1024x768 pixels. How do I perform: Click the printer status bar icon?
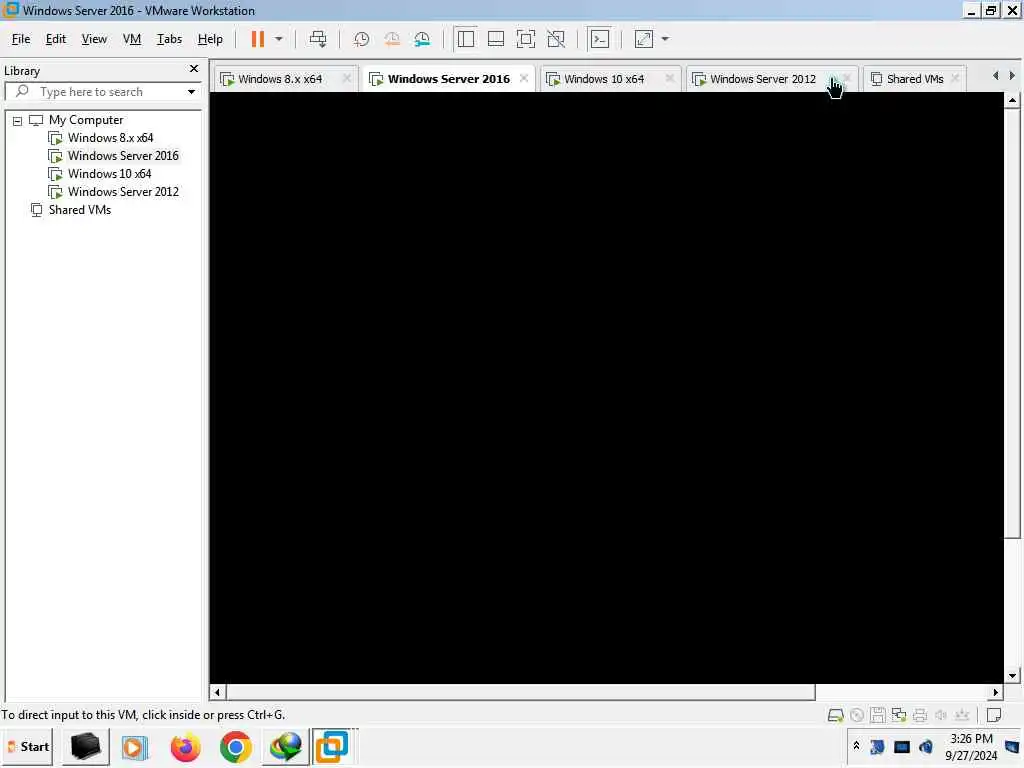920,716
